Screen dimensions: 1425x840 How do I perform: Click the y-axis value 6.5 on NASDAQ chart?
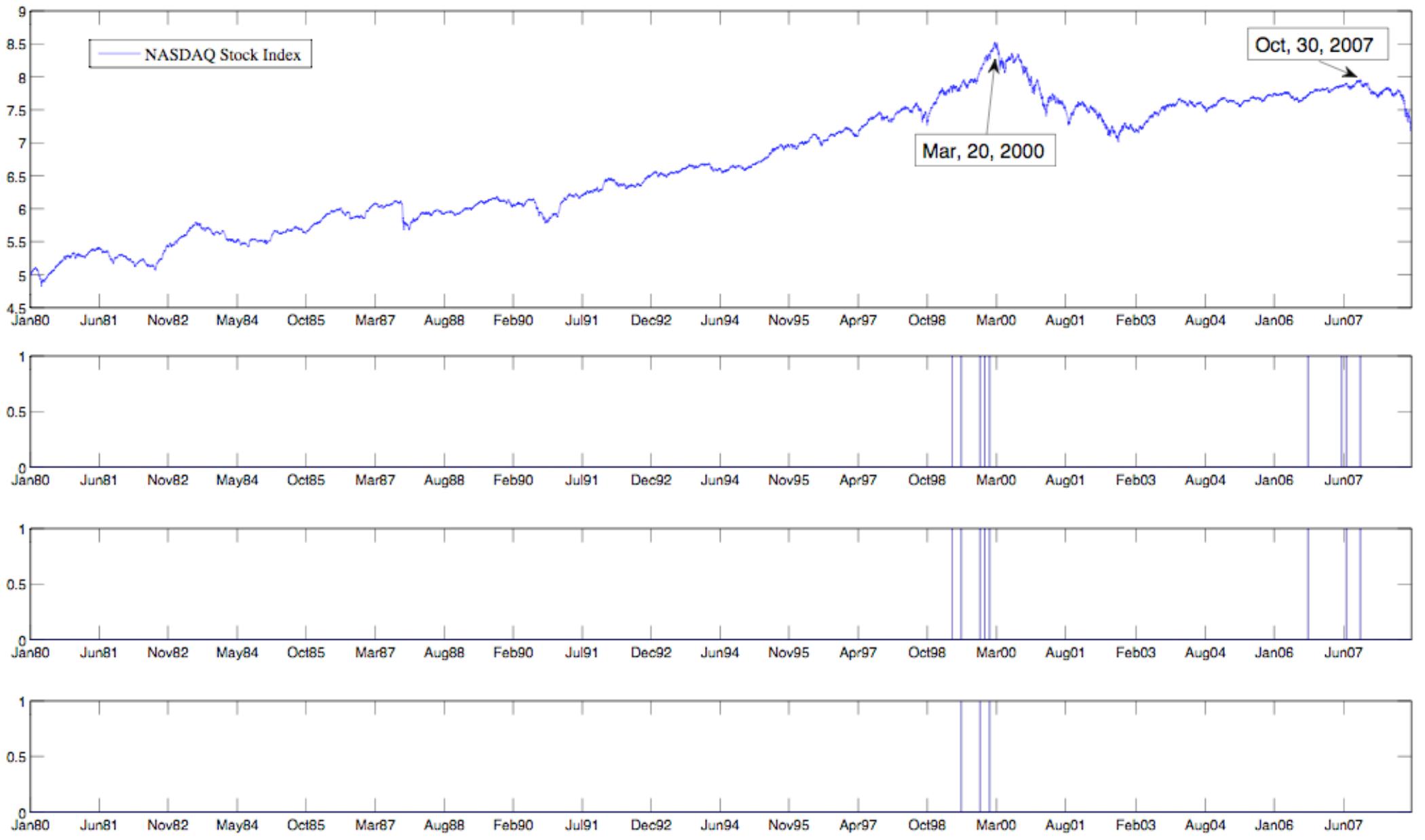click(16, 176)
